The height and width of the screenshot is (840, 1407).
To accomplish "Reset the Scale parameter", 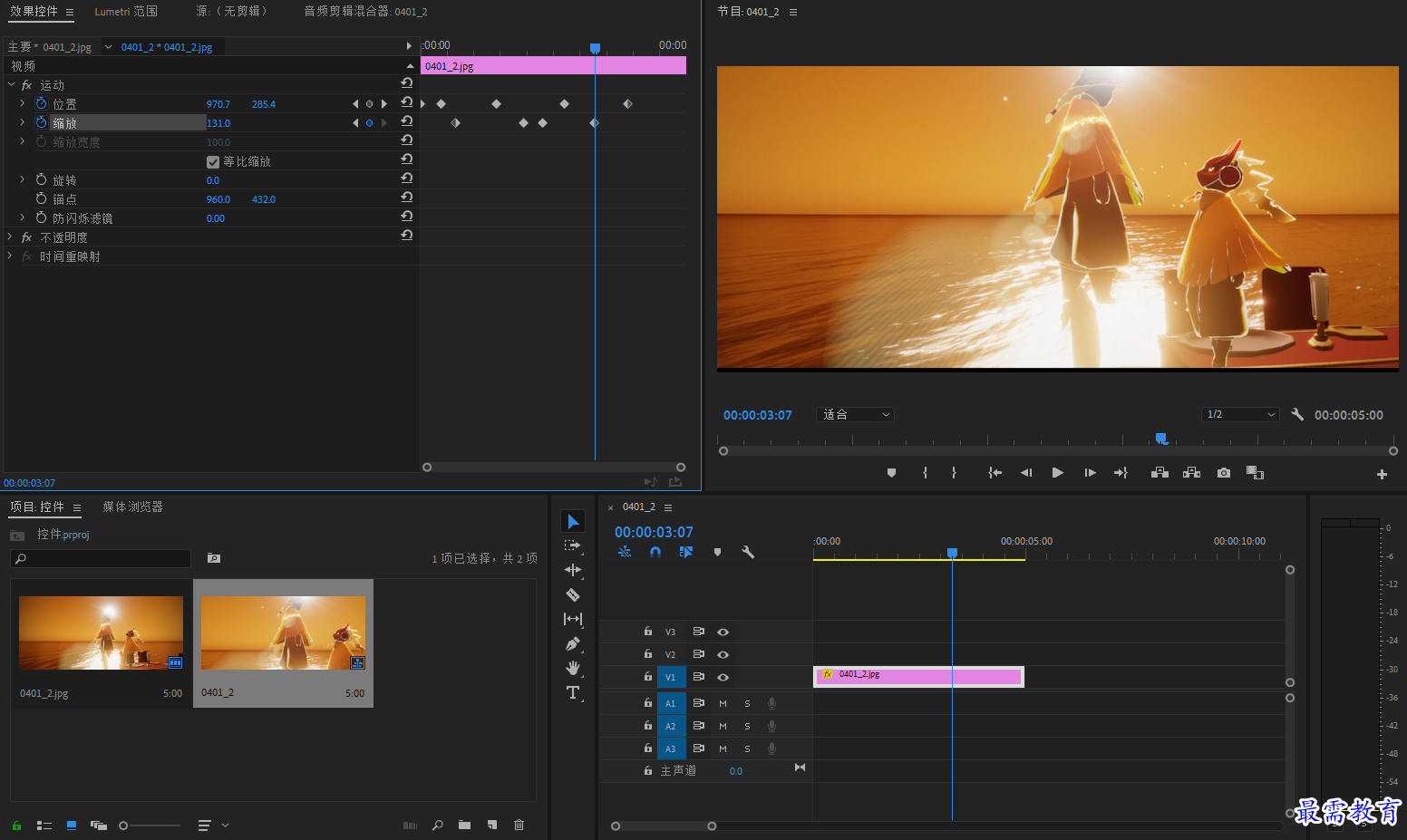I will coord(406,121).
